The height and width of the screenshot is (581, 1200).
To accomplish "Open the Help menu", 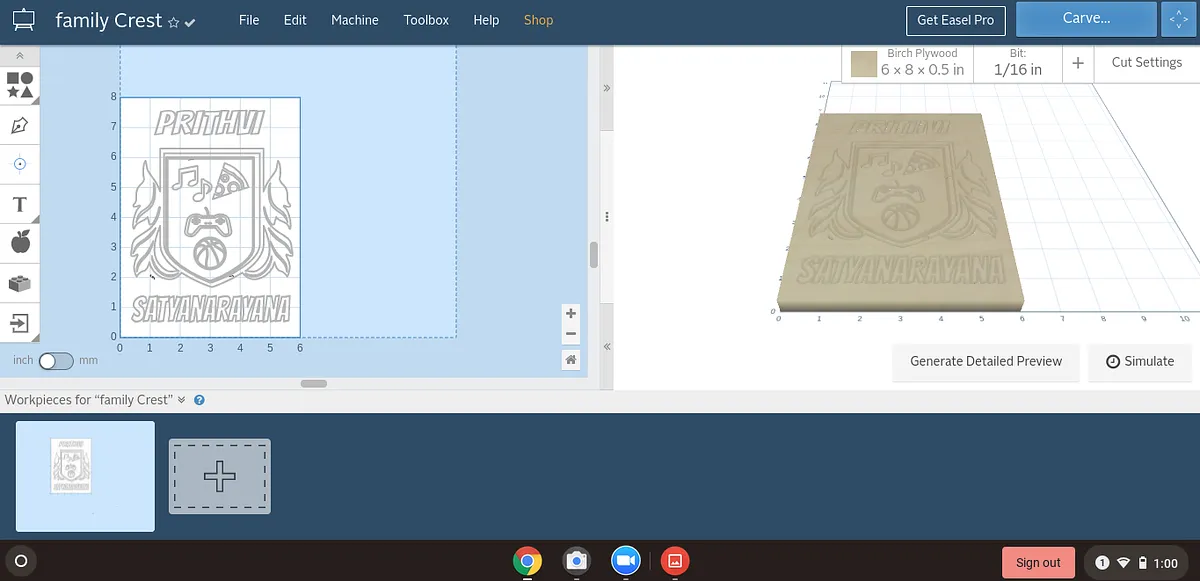I will [486, 20].
